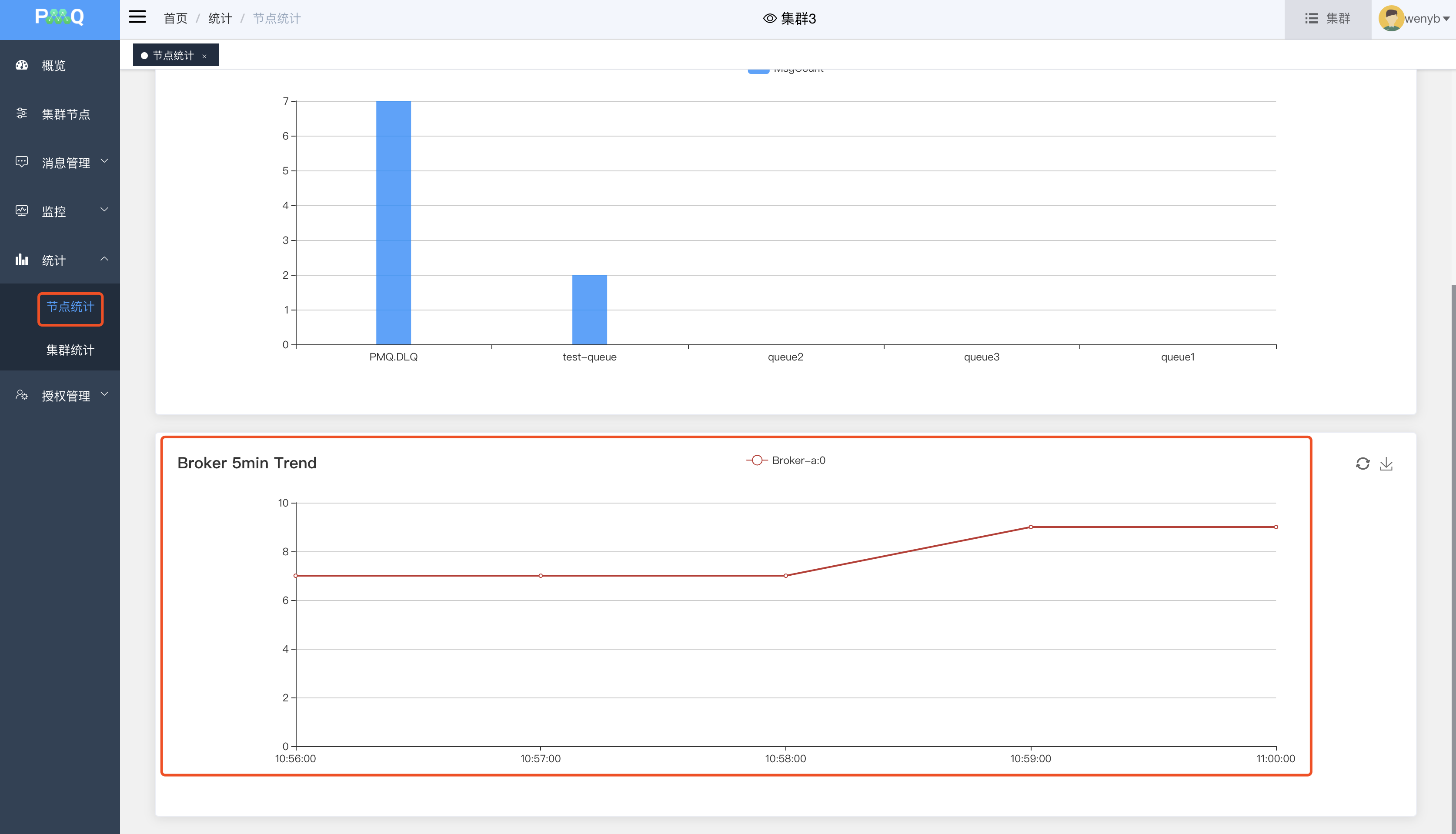Close the 节点统计 tab
The width and height of the screenshot is (1456, 834).
click(204, 56)
